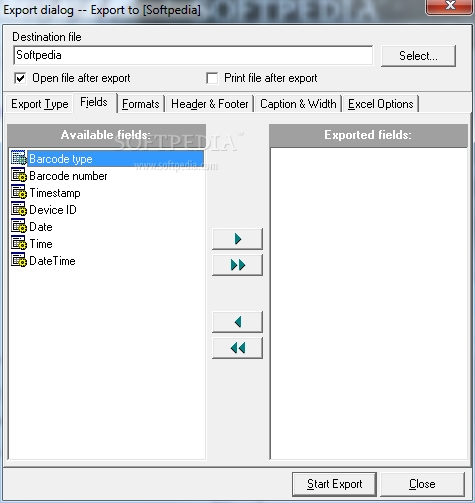Click the Time field icon
Screen dimensions: 475x503
click(19, 243)
